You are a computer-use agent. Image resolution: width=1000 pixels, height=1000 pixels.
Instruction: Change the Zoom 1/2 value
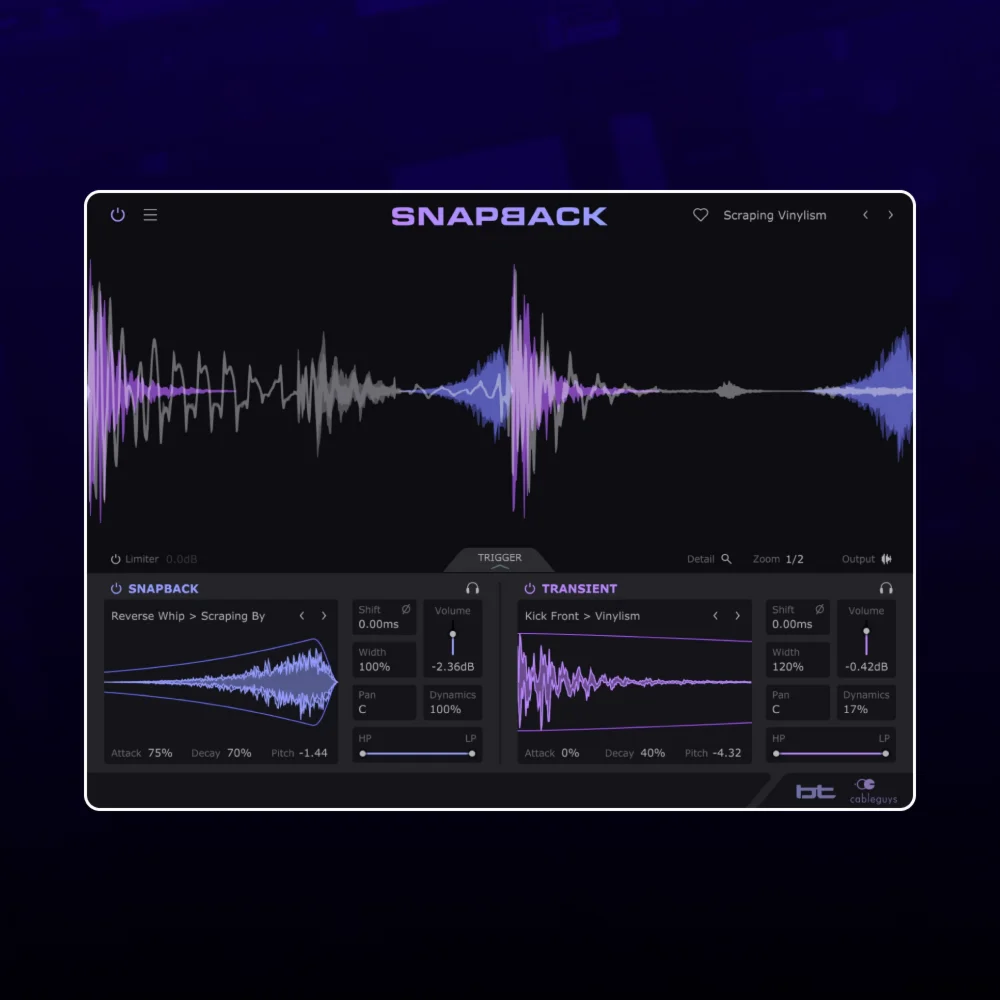click(794, 559)
